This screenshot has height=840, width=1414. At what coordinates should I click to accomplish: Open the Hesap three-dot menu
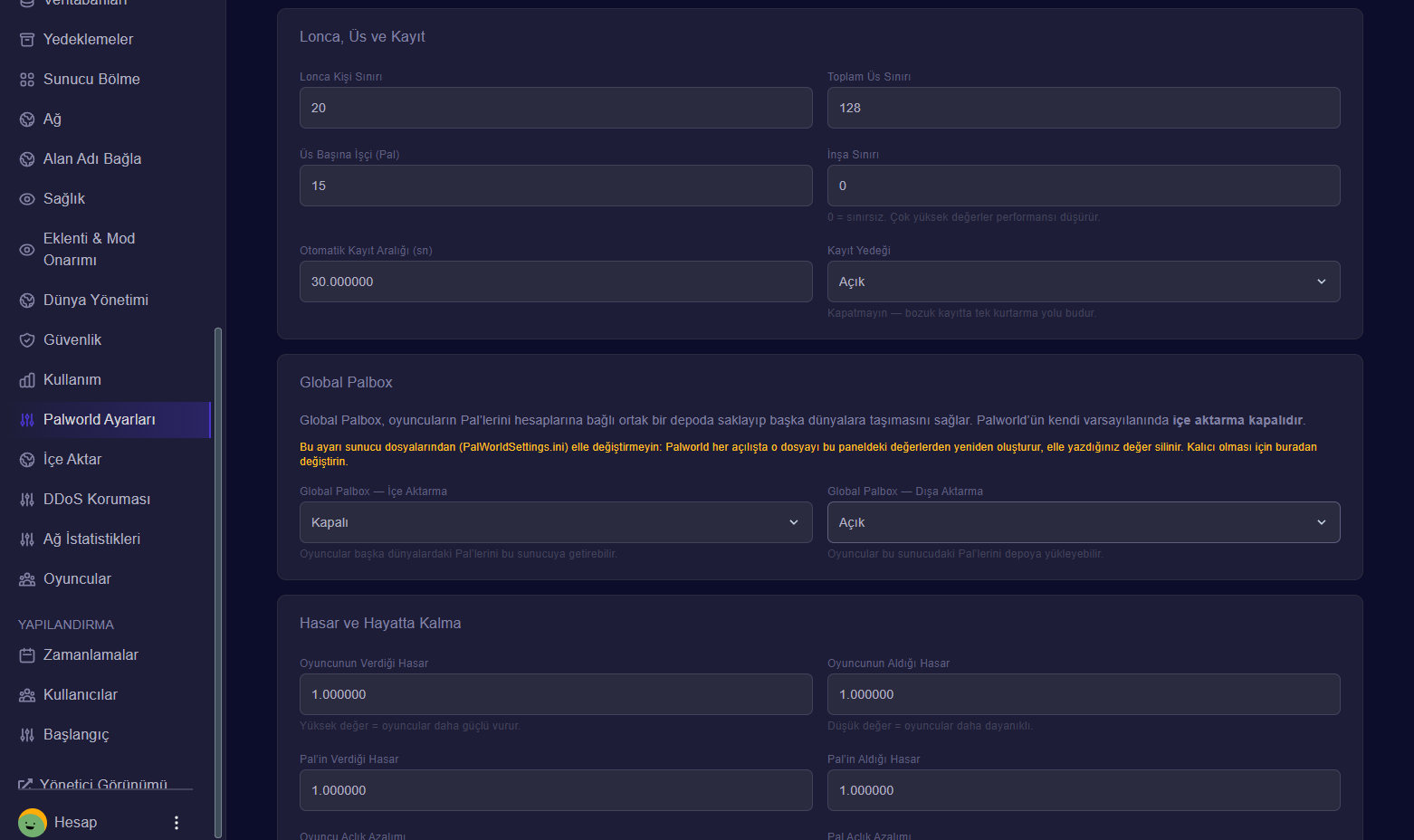coord(177,823)
